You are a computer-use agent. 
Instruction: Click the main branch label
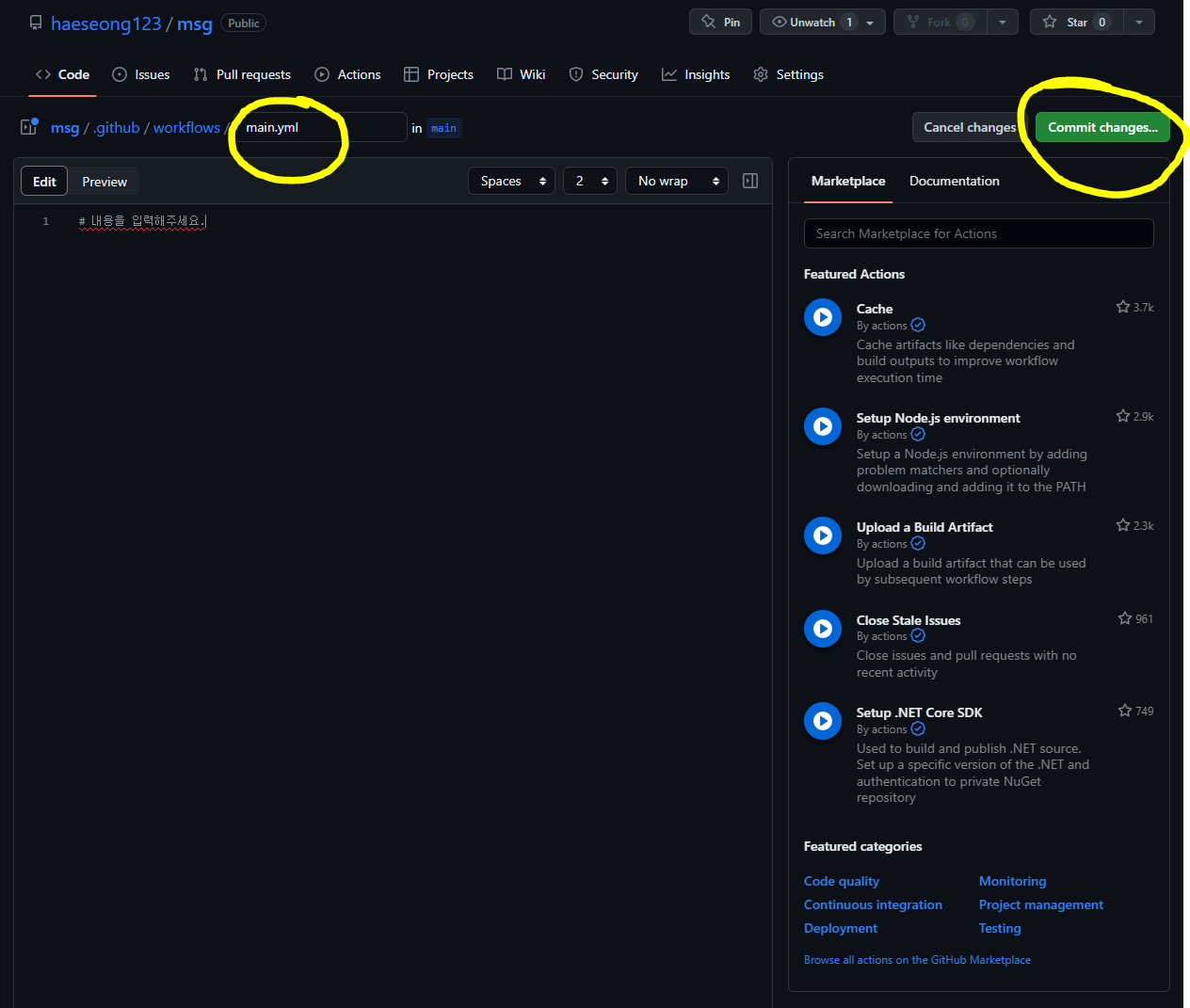(x=443, y=128)
